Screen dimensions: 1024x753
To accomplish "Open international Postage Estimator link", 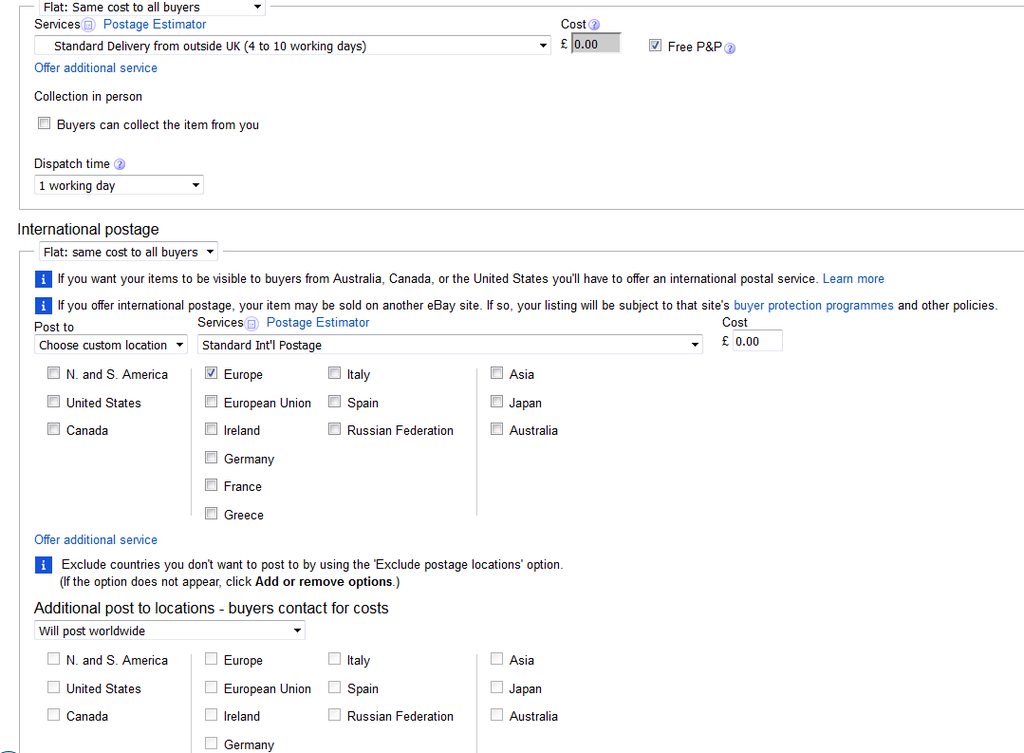I will coord(318,323).
